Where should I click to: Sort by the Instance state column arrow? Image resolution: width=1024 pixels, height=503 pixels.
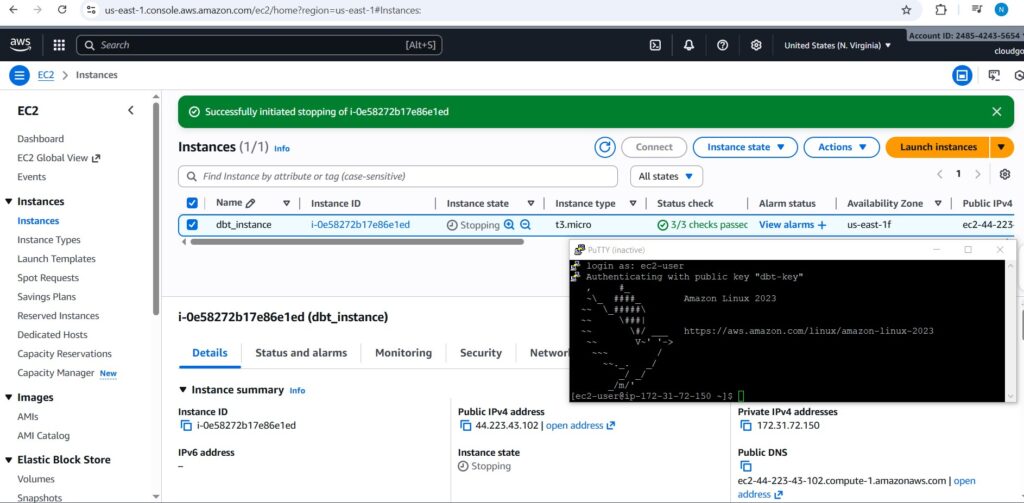coord(531,203)
